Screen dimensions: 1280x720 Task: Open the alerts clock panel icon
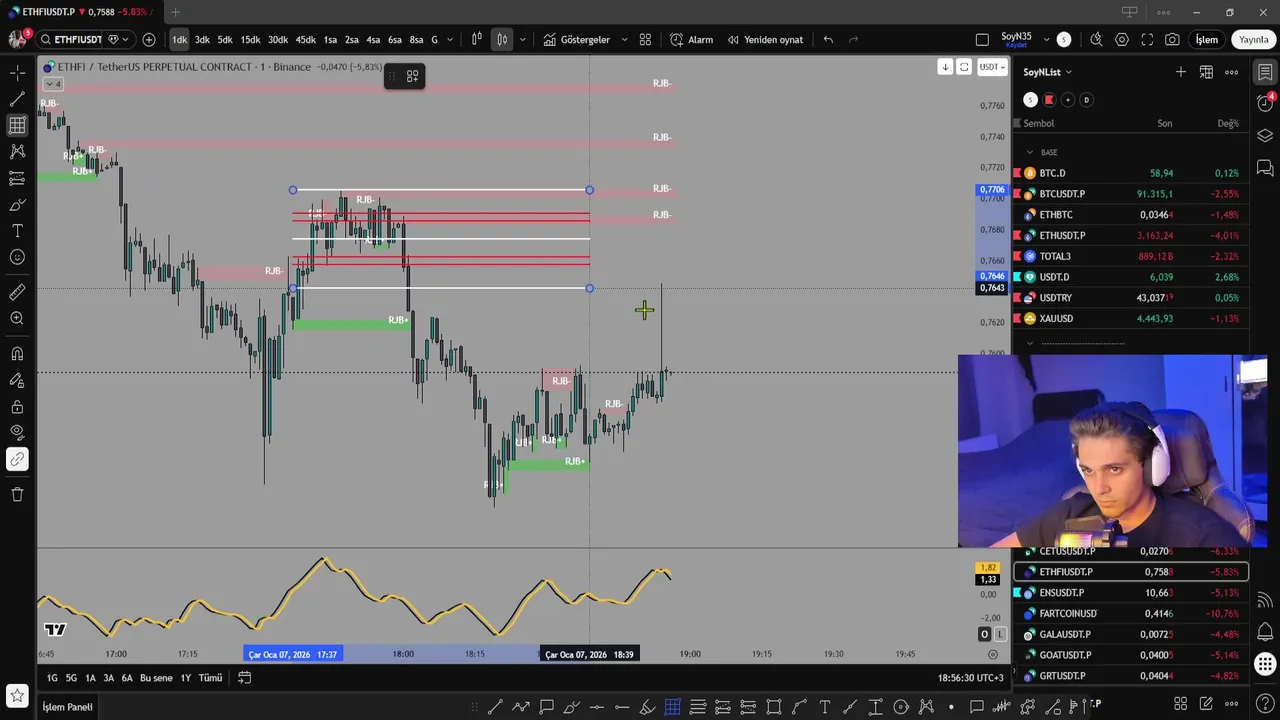click(x=1265, y=103)
